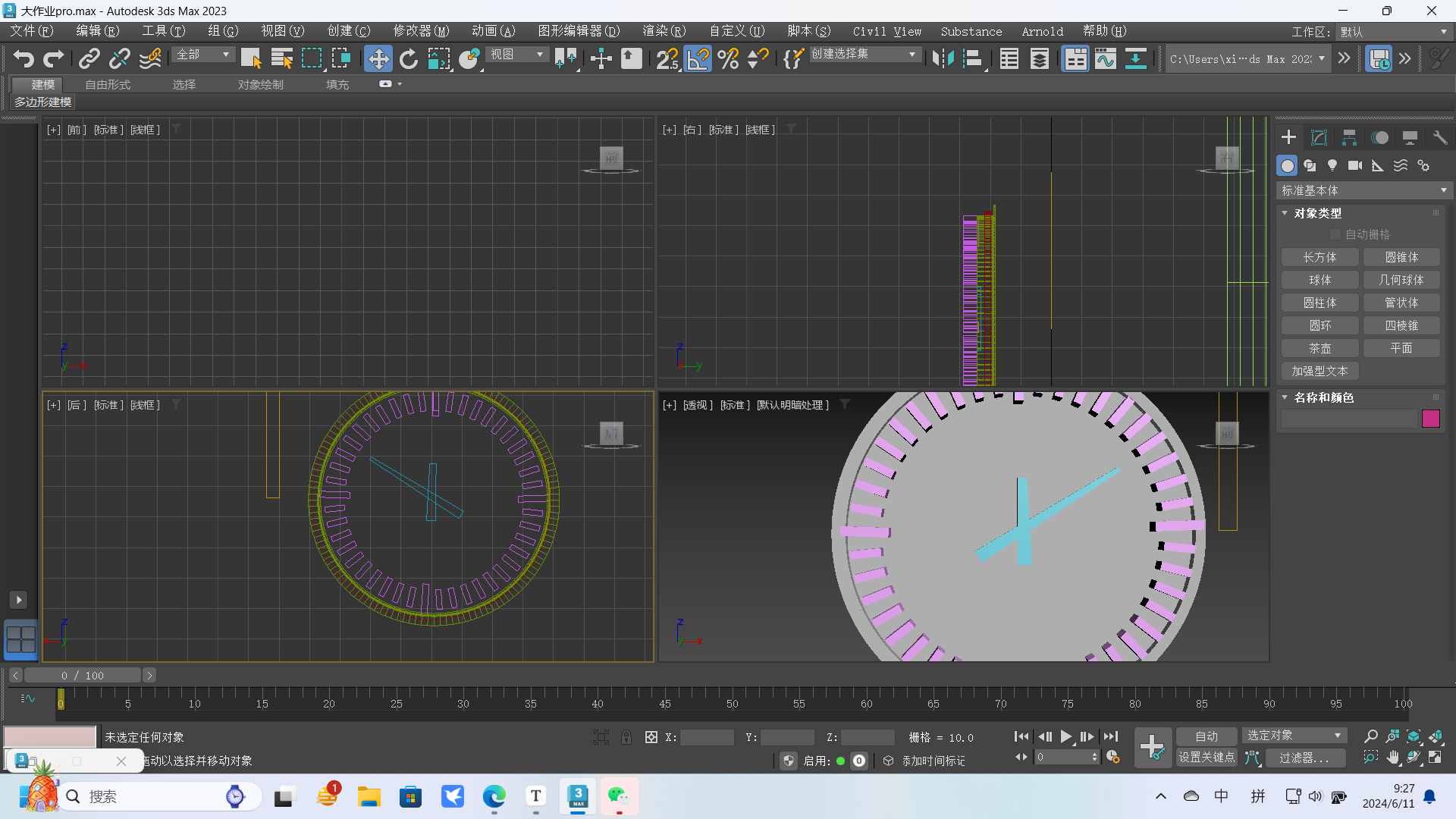Activate Select and Move tool
This screenshot has height=819, width=1456.
tap(378, 58)
